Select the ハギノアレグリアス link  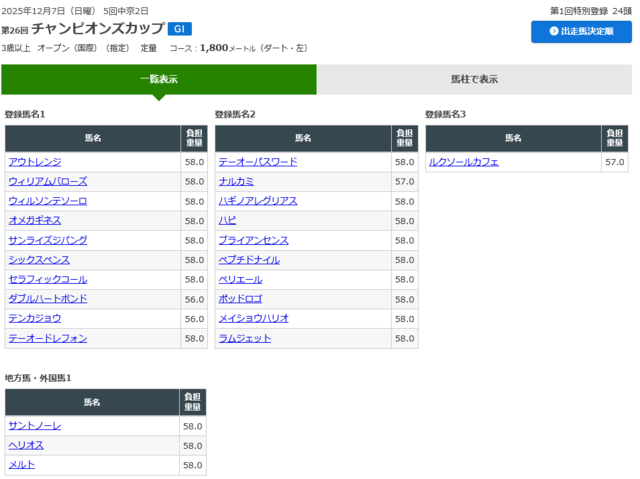click(258, 201)
